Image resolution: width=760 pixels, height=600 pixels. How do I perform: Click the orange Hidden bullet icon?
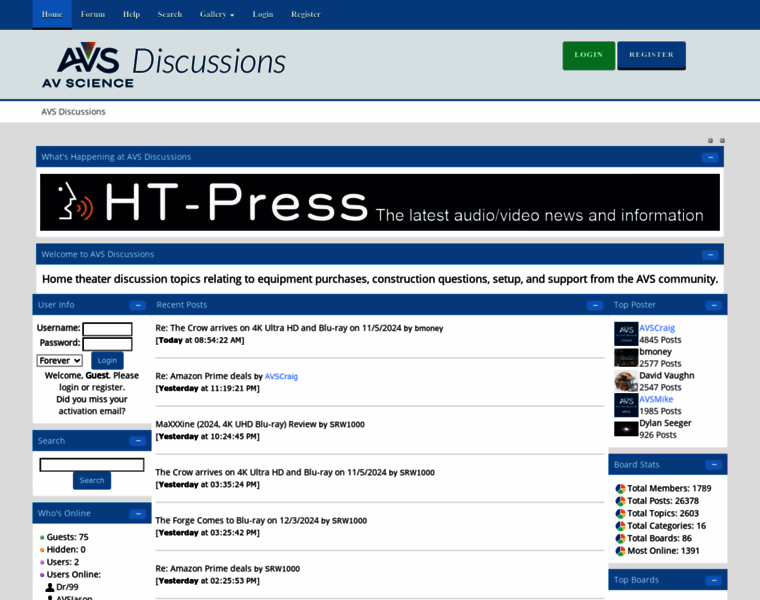point(42,550)
